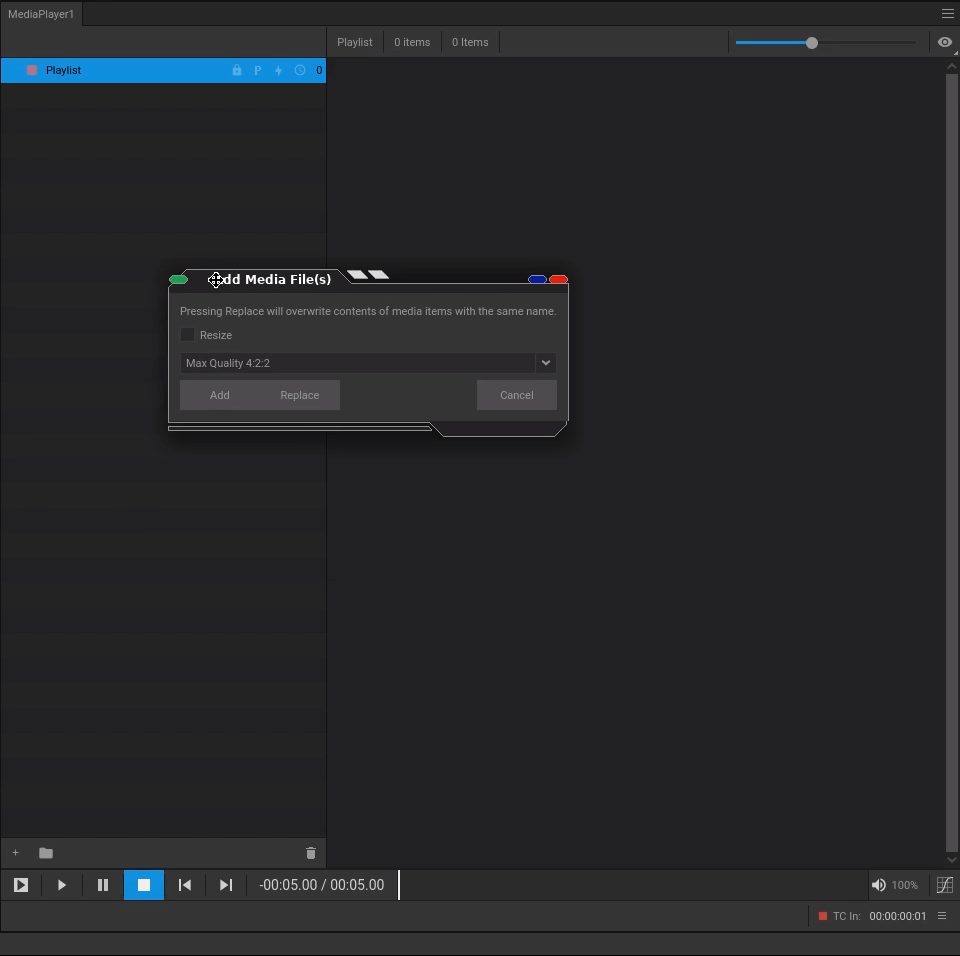Click the folder icon below playlist list
Viewport: 960px width, 956px height.
[x=46, y=852]
